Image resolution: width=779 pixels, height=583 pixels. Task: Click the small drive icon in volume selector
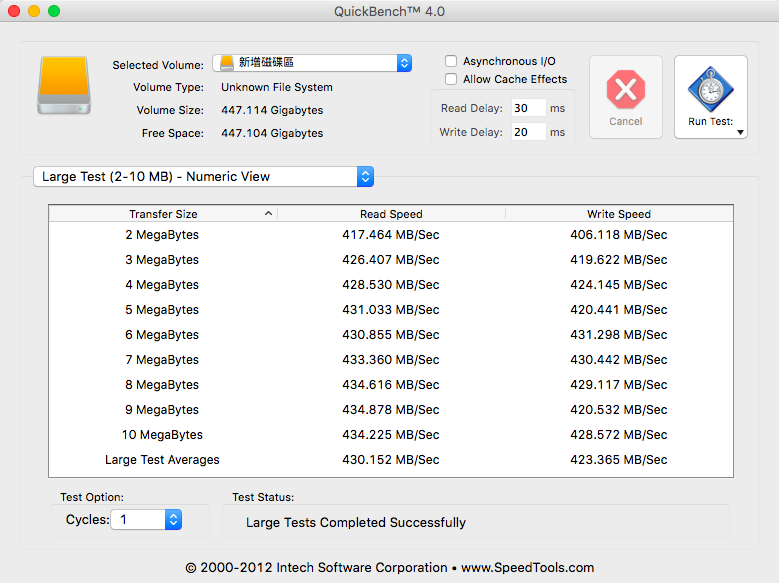[227, 63]
